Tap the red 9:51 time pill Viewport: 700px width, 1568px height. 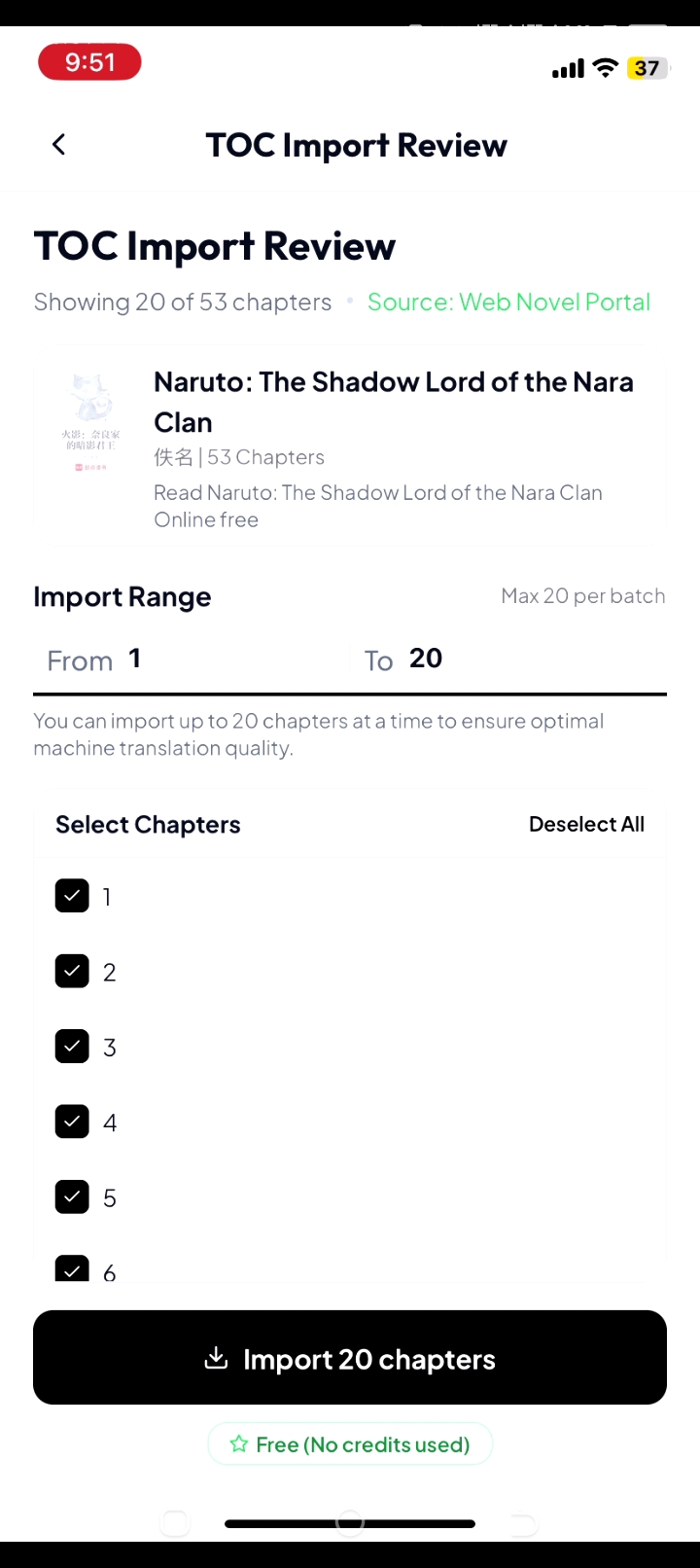89,62
